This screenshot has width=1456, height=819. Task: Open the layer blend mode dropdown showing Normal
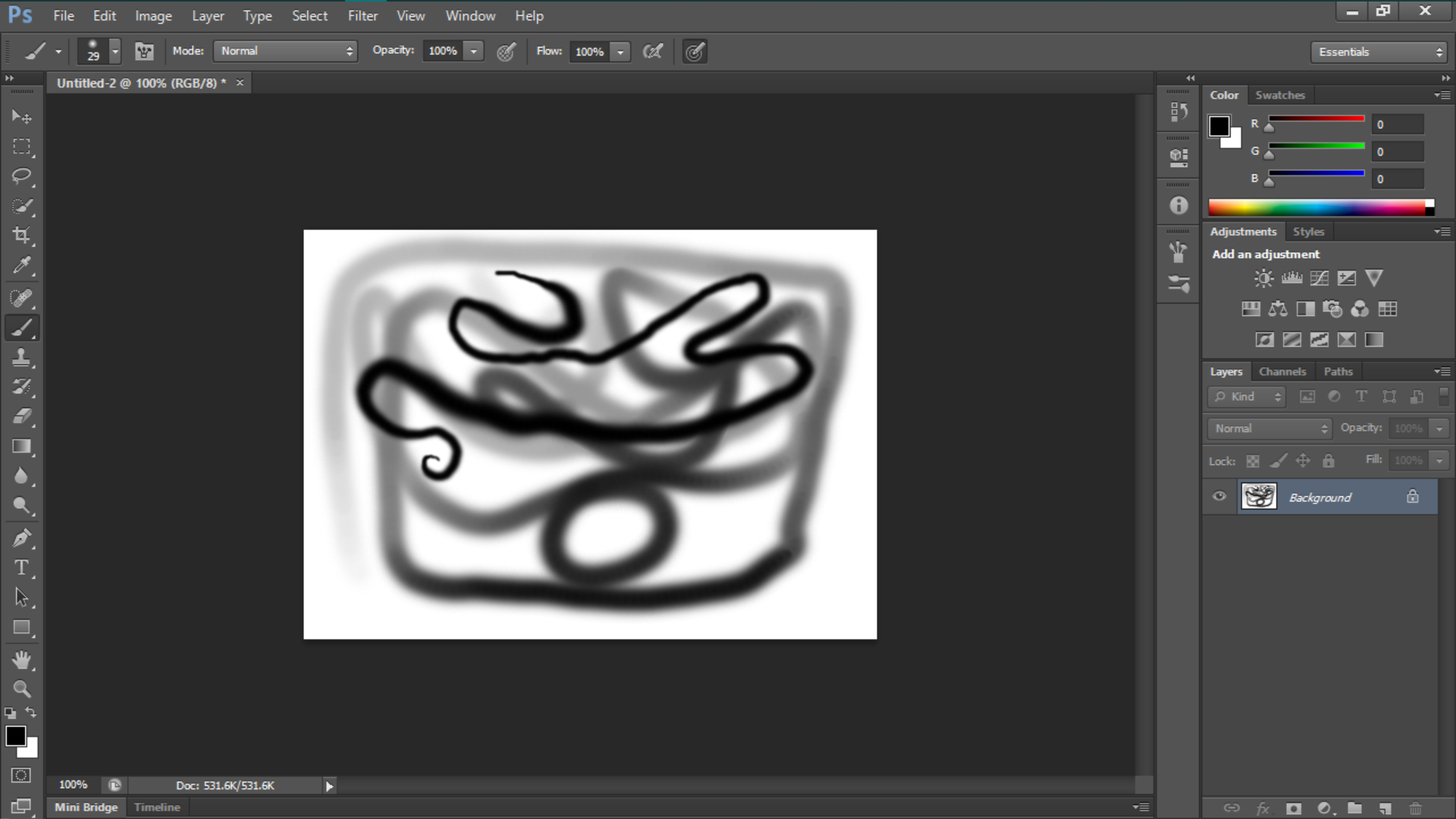pos(1268,428)
